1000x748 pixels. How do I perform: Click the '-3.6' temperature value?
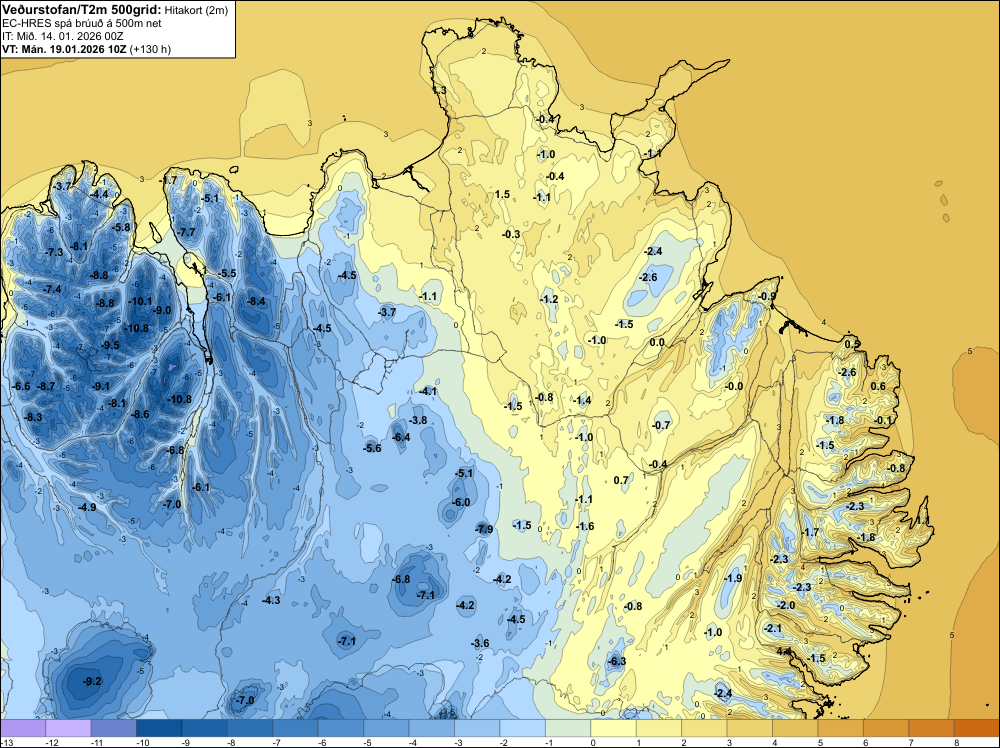coord(480,643)
